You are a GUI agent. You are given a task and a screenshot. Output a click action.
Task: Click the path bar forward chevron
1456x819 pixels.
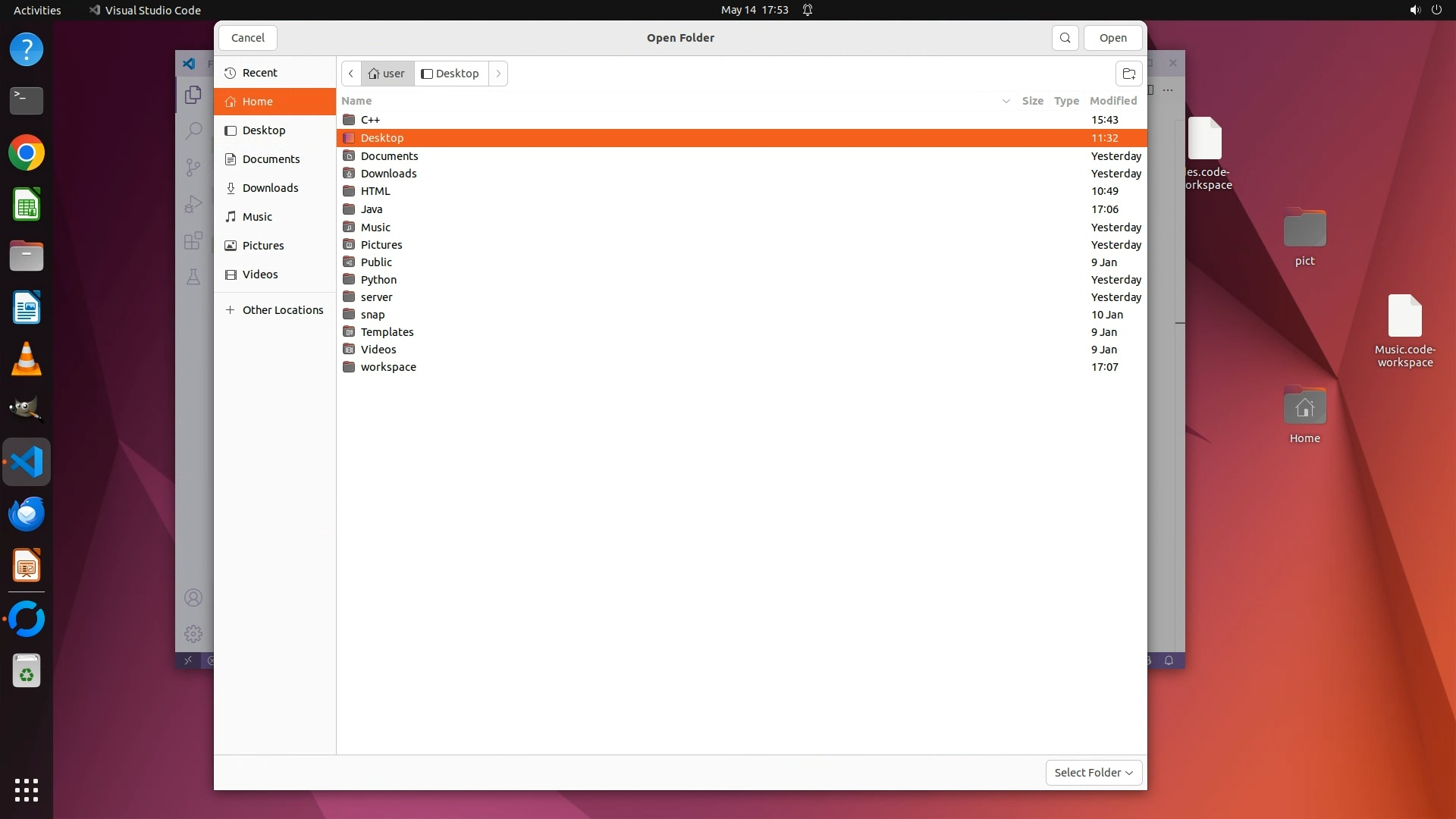(498, 74)
